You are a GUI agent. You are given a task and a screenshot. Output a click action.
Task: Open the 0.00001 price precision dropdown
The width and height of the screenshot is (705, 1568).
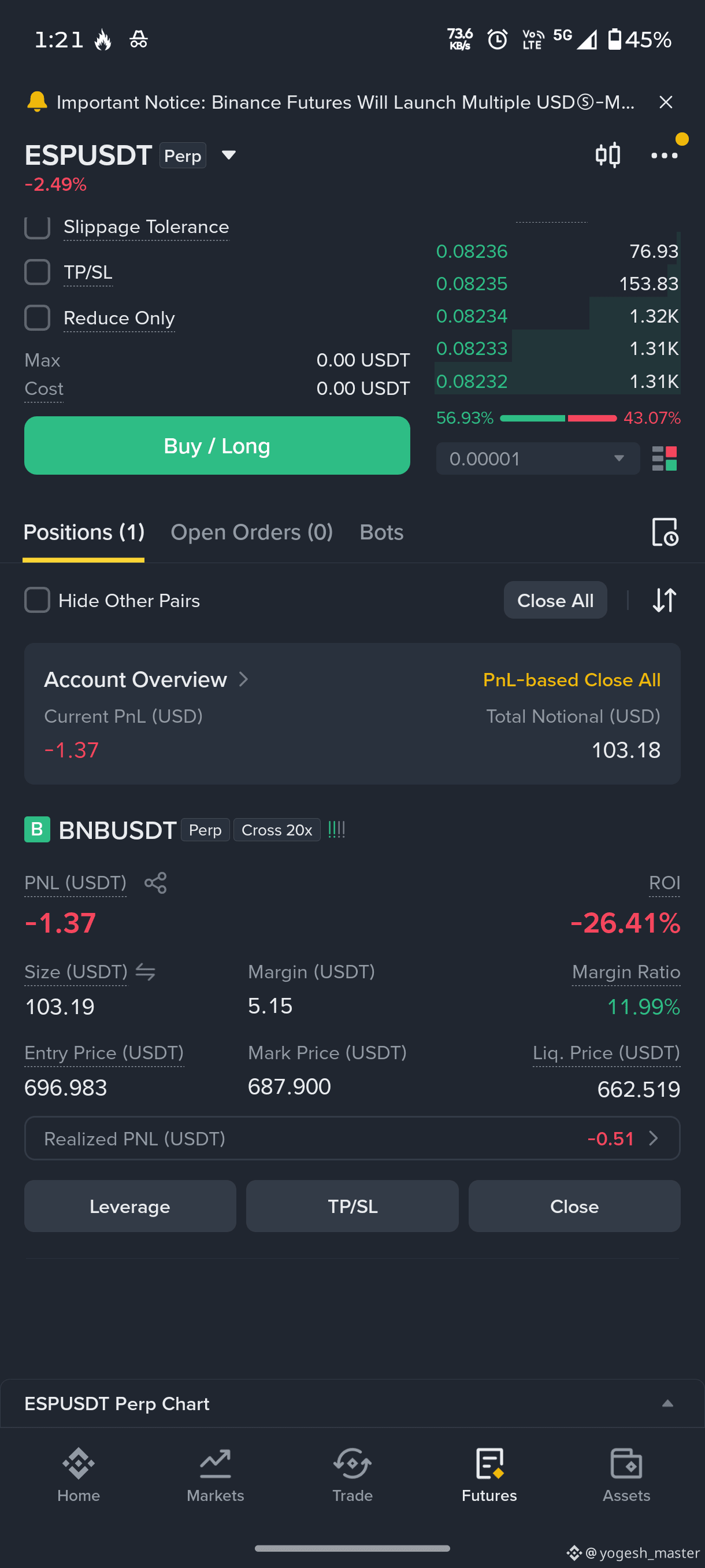[x=538, y=458]
